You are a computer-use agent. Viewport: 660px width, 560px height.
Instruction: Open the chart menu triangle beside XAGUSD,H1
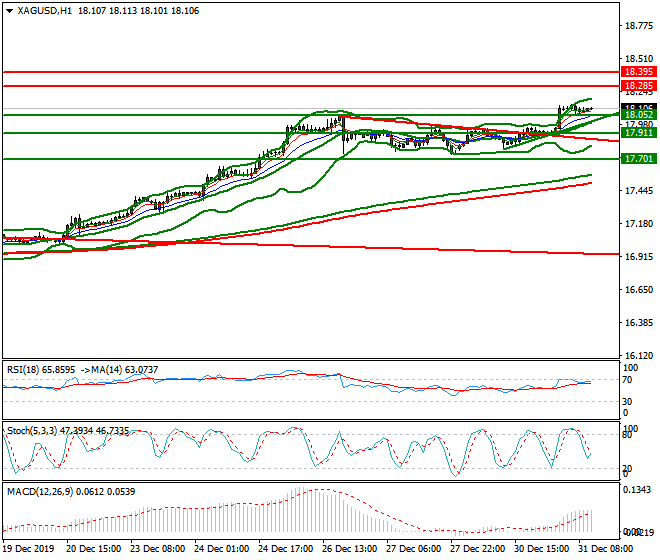pos(10,11)
